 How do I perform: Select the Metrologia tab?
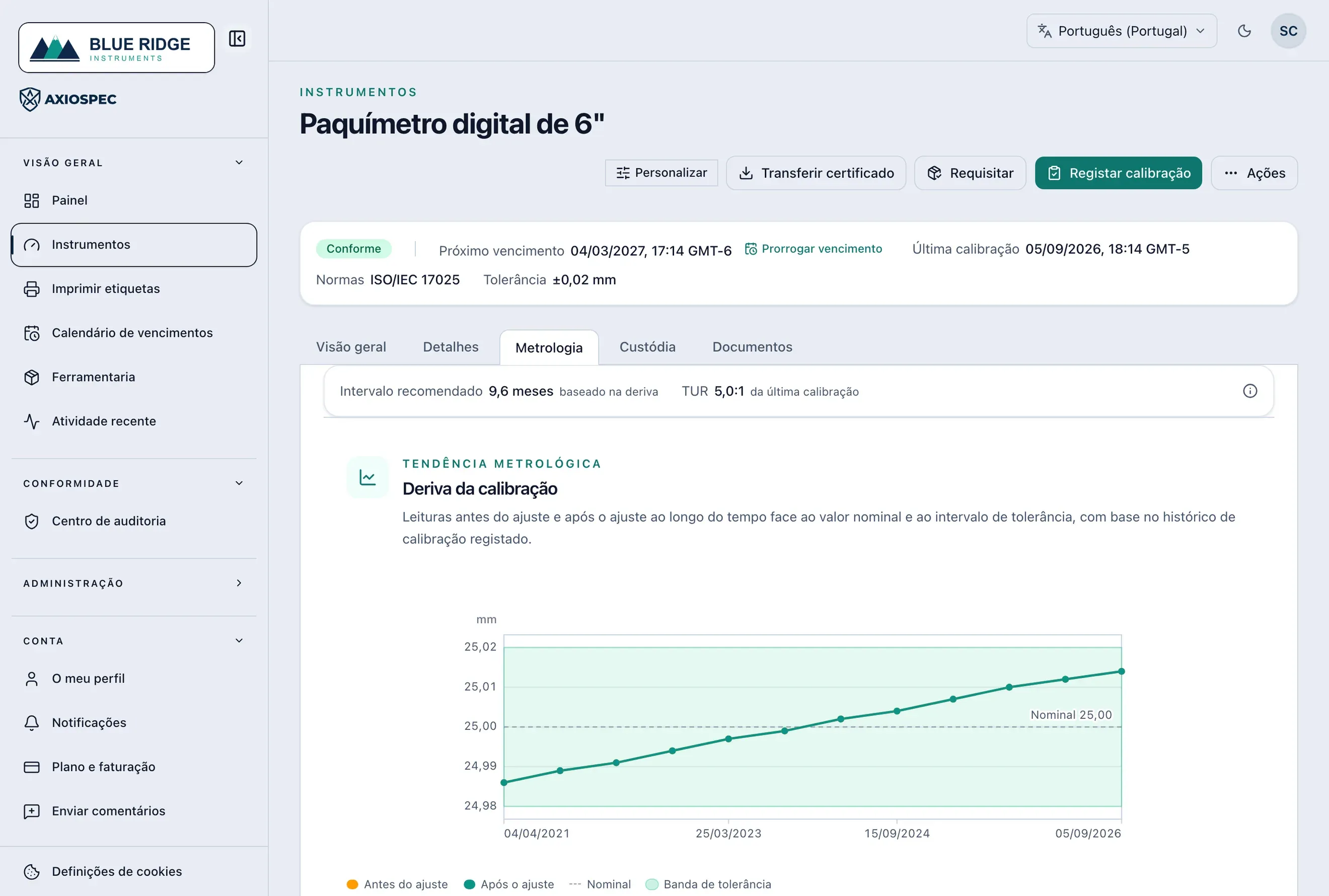click(549, 347)
